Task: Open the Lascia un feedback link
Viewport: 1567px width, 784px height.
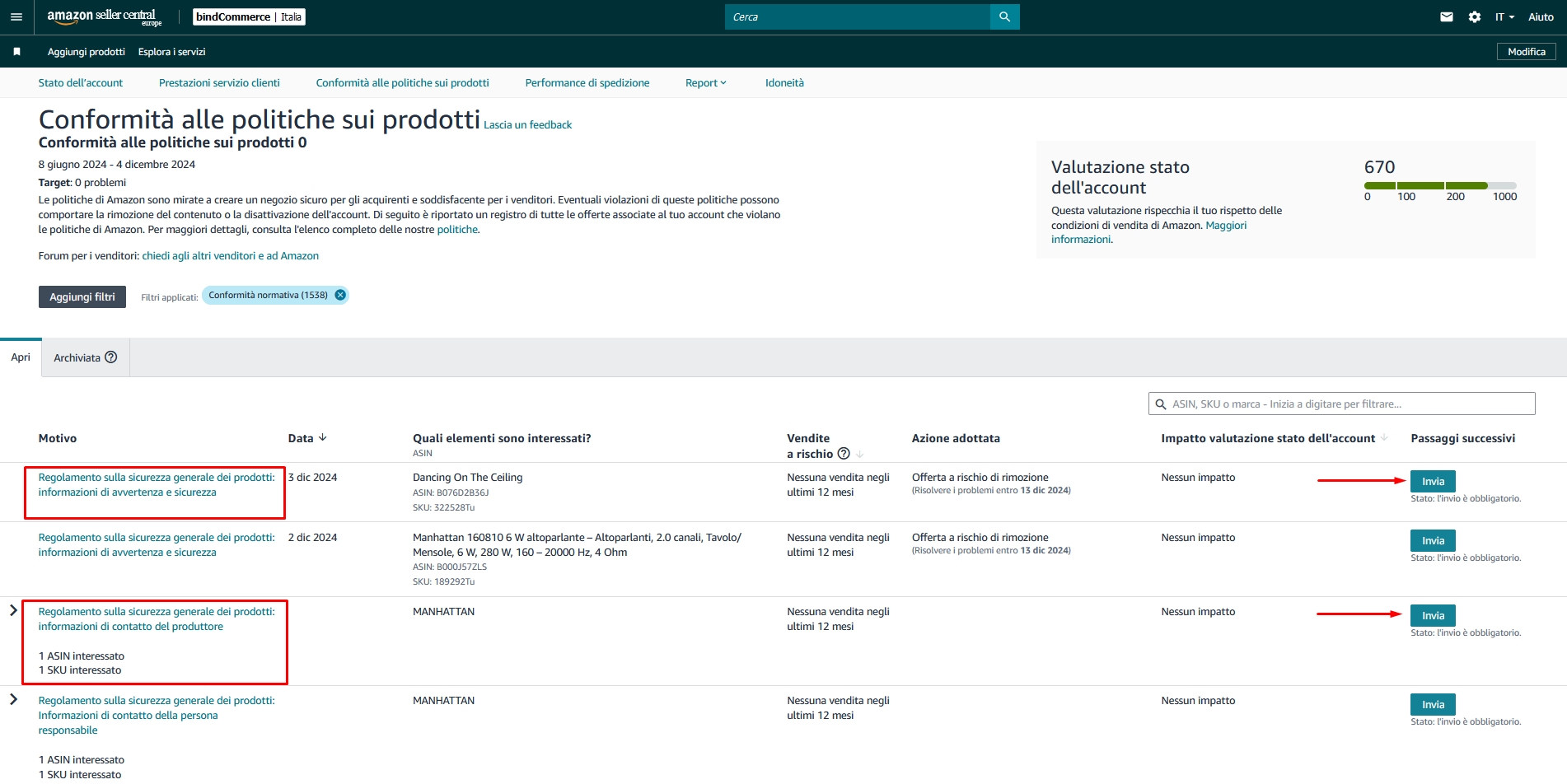Action: coord(527,125)
